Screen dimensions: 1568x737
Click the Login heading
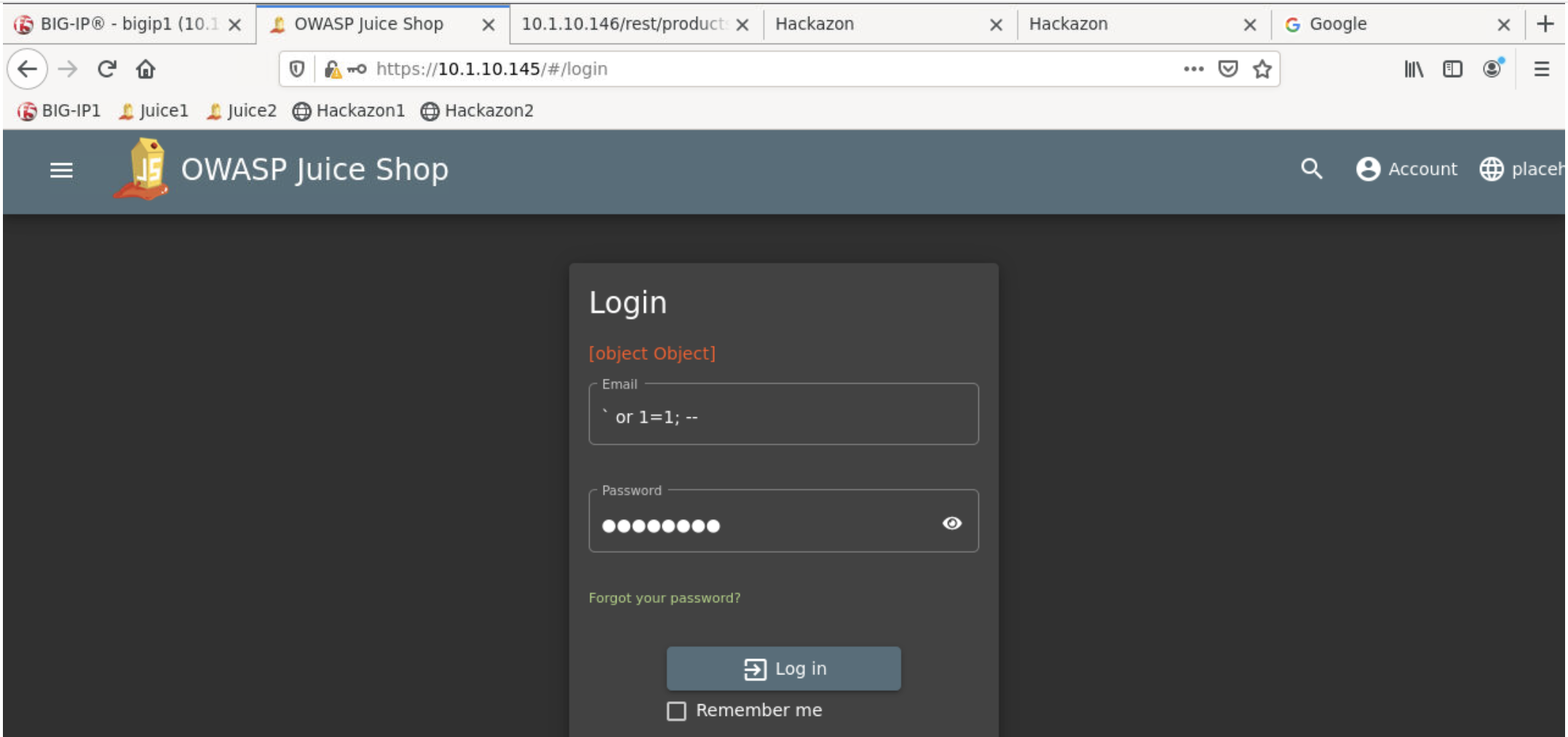tap(627, 303)
